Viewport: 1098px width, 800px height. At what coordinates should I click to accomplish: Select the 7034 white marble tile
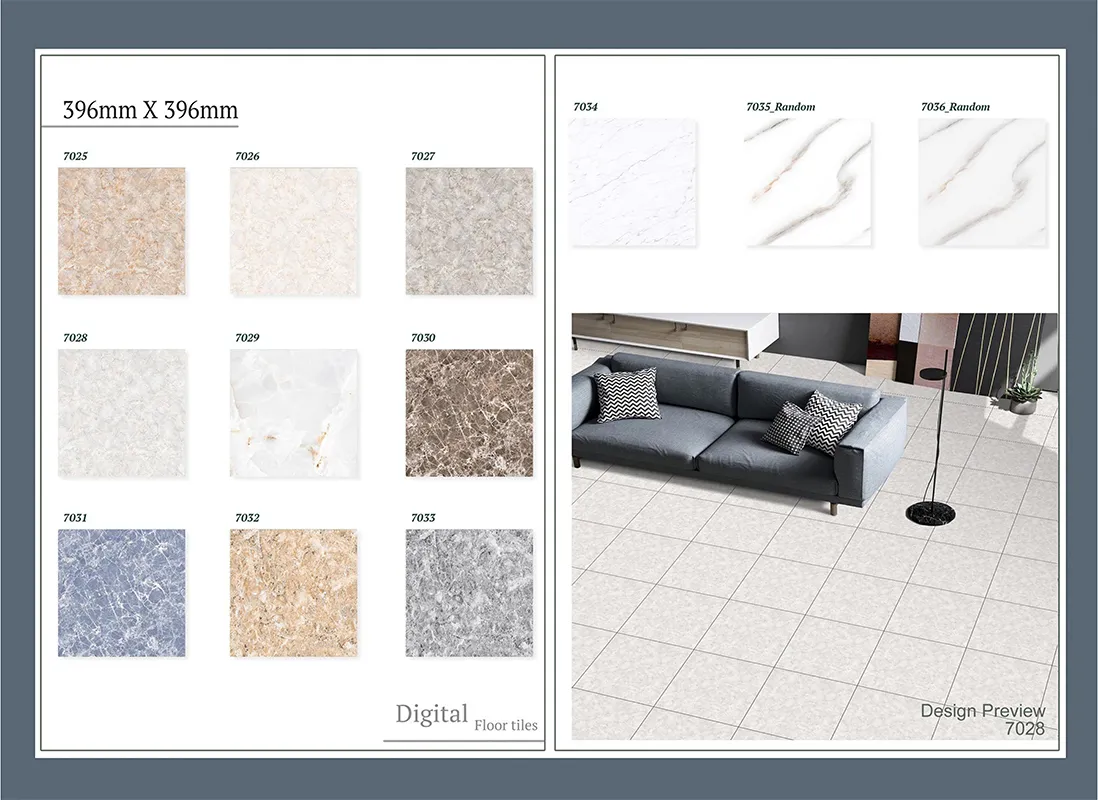633,183
